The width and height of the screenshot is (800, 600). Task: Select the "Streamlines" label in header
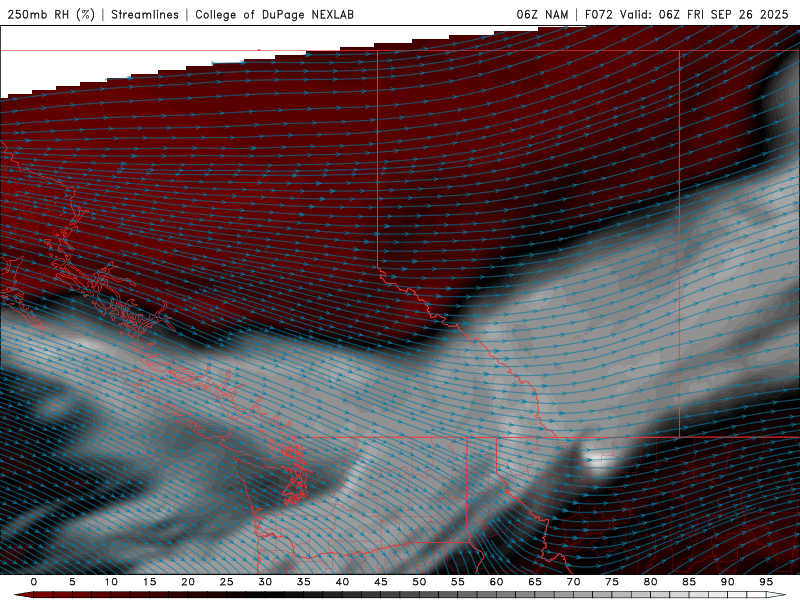tap(145, 14)
